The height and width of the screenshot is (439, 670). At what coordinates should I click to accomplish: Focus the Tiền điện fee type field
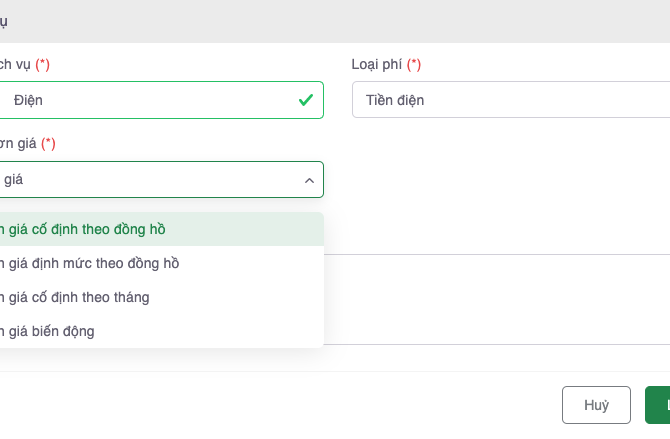coord(510,100)
